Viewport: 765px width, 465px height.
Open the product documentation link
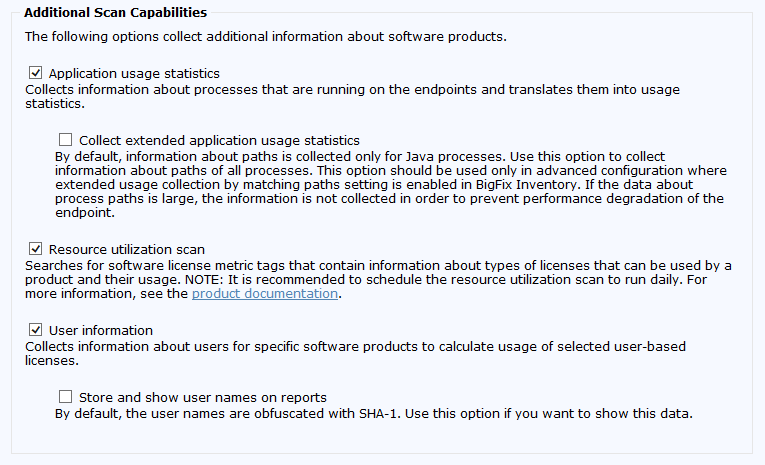(264, 294)
